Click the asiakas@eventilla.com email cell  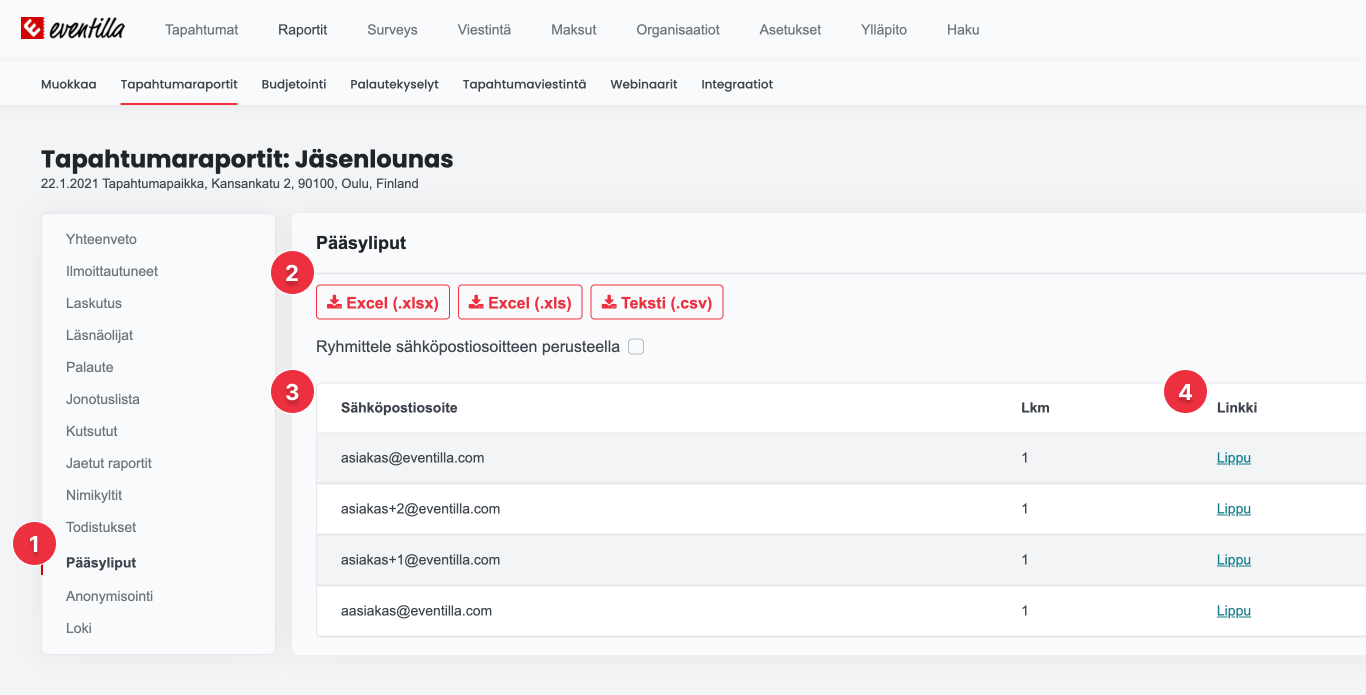[x=413, y=458]
